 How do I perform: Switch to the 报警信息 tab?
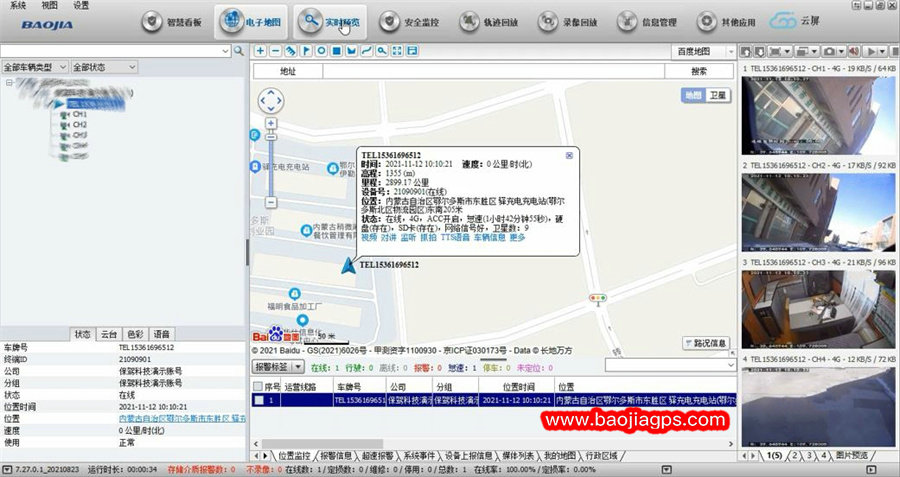point(336,455)
